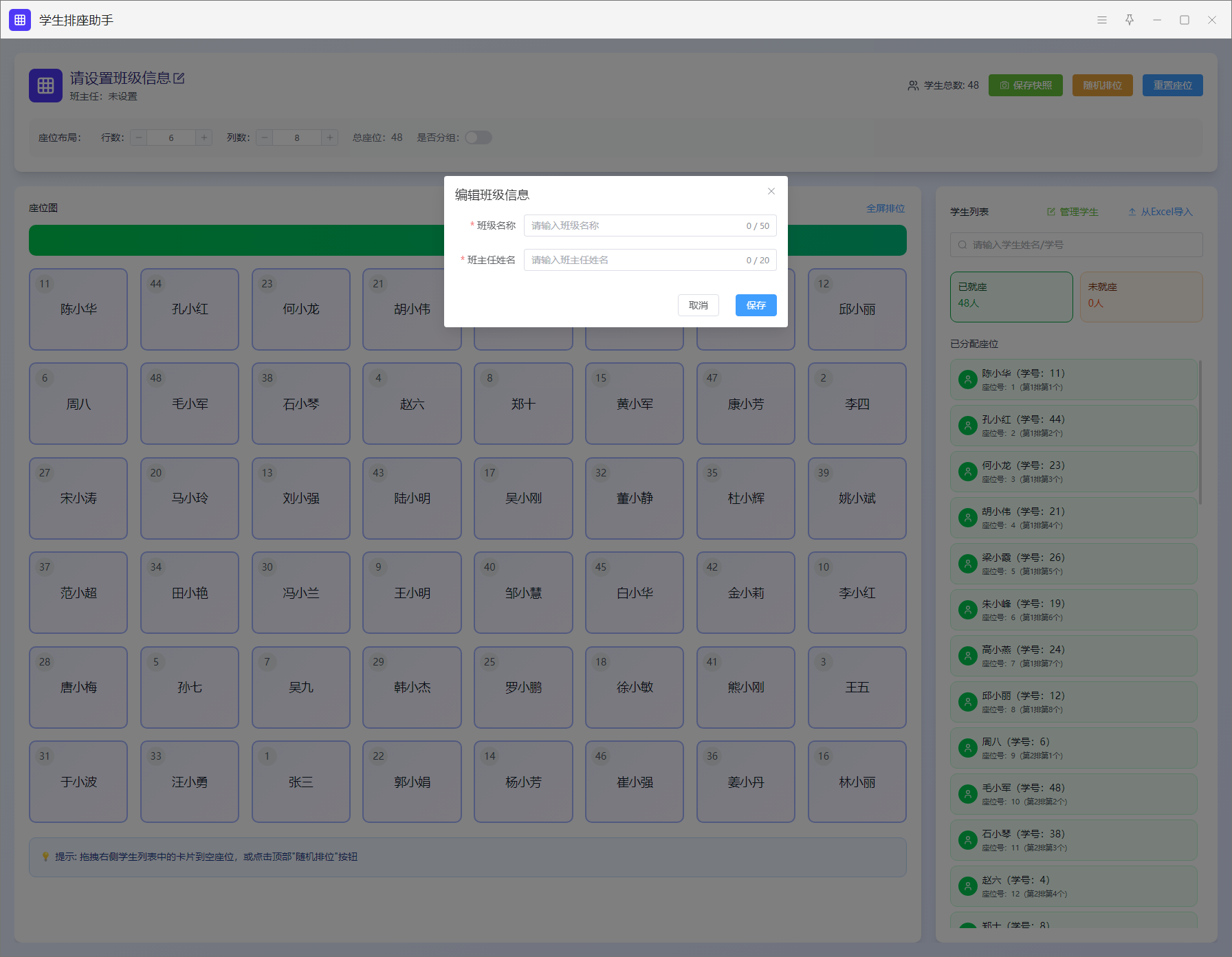Open the hamburger menu in title bar
This screenshot has width=1232, height=957.
(1101, 20)
